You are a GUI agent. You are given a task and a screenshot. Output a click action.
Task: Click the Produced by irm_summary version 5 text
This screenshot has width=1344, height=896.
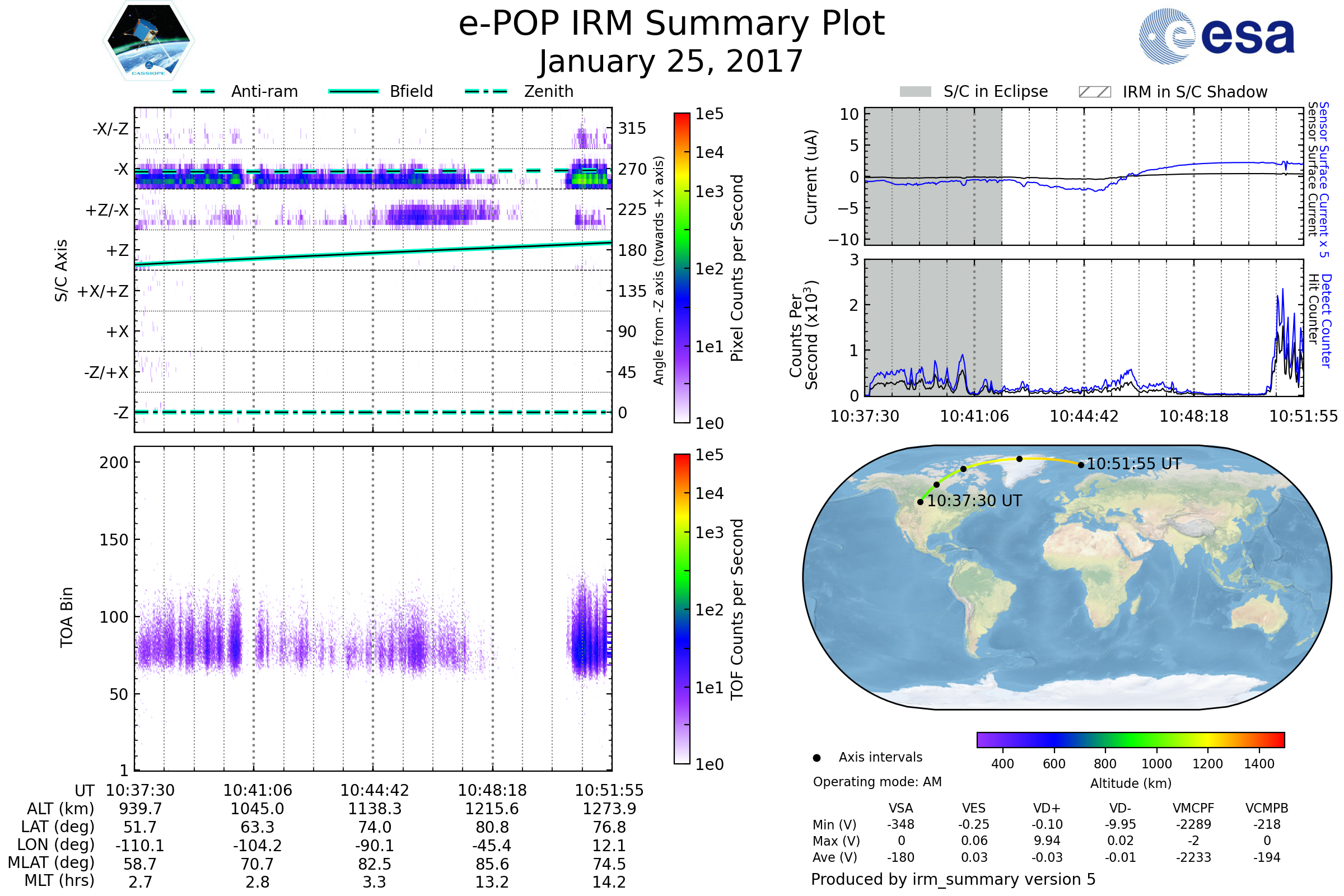pyautogui.click(x=953, y=879)
